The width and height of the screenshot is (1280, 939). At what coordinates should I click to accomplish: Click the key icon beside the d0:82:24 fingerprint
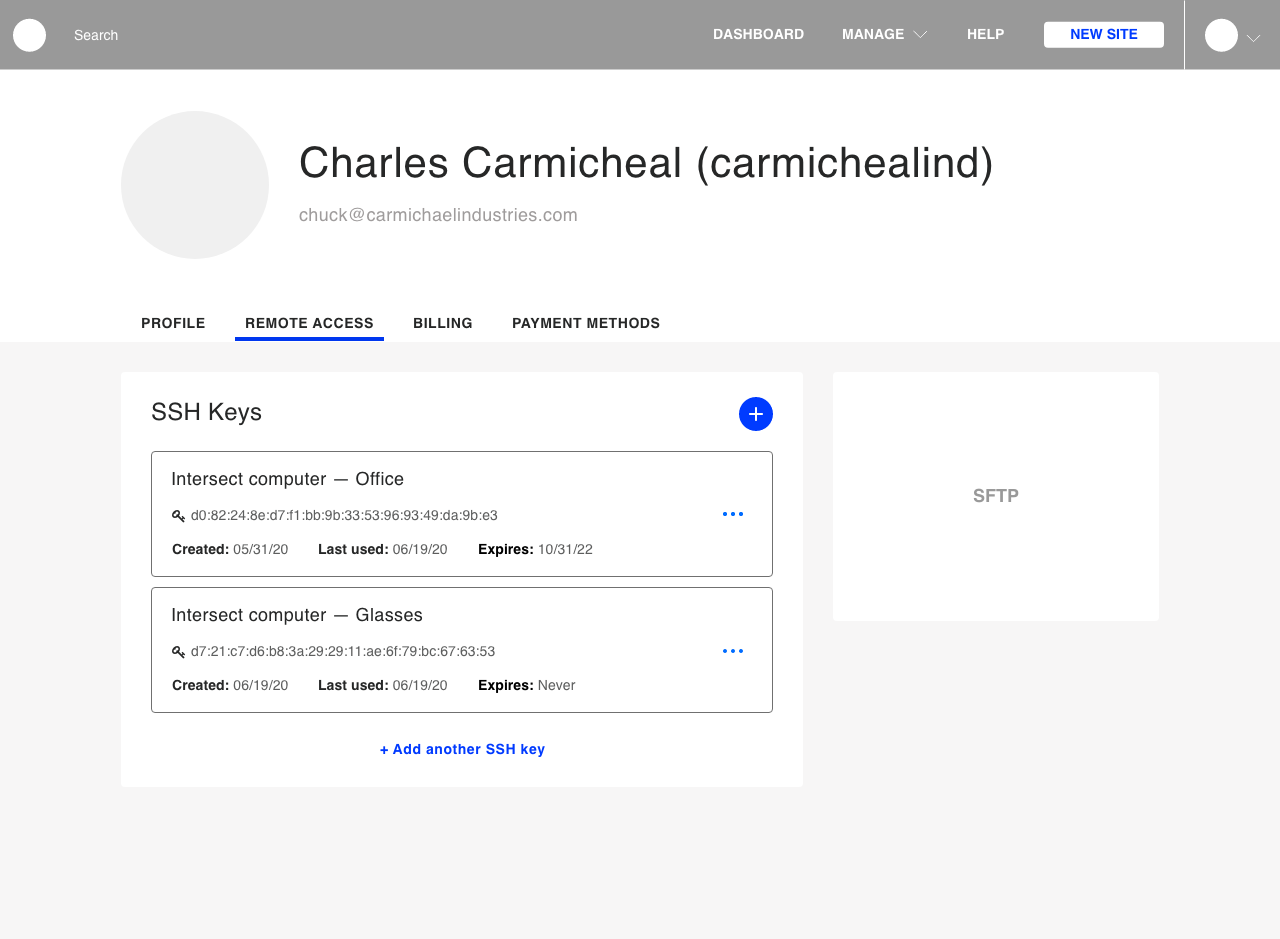tap(178, 516)
